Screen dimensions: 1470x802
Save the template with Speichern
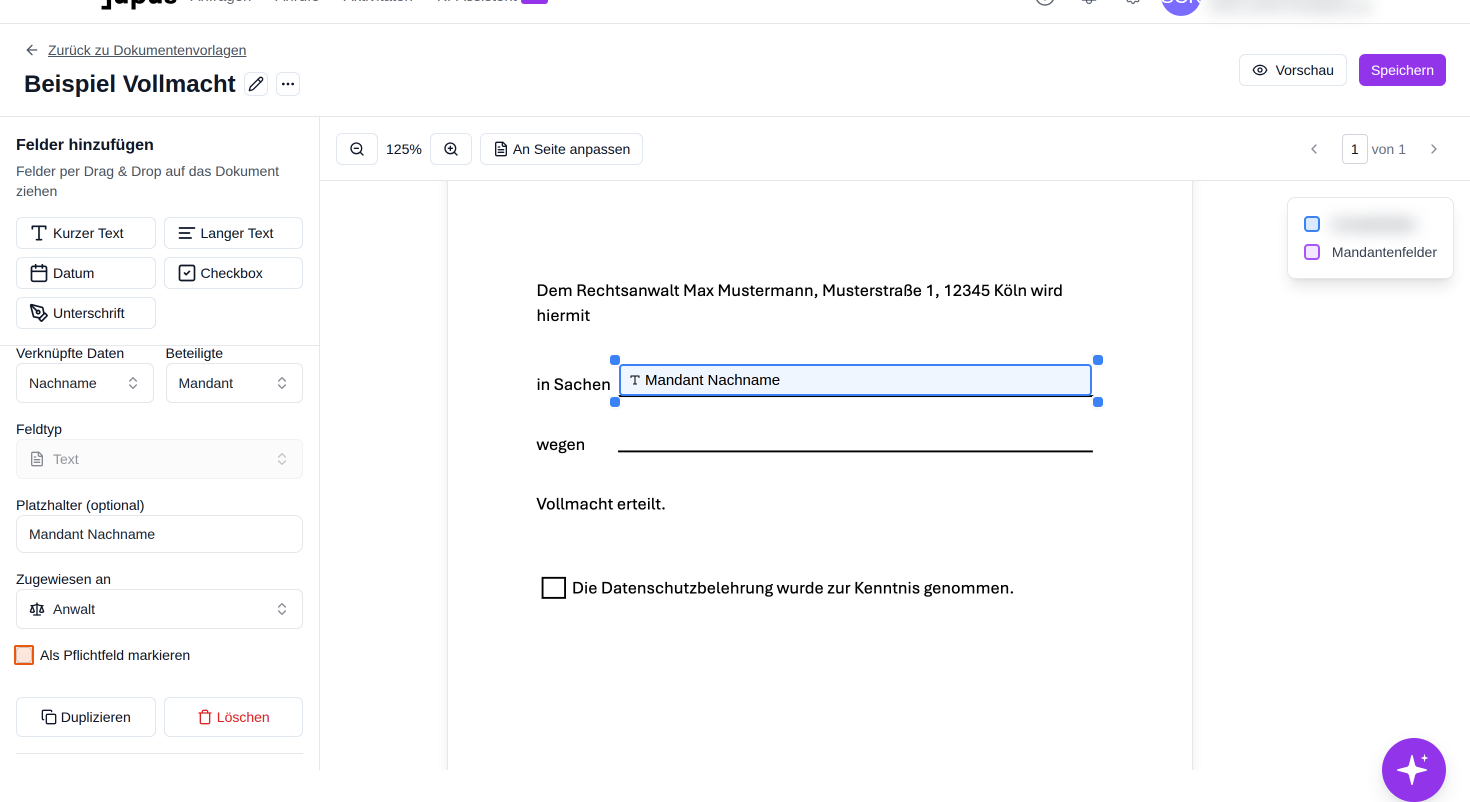pyautogui.click(x=1402, y=70)
